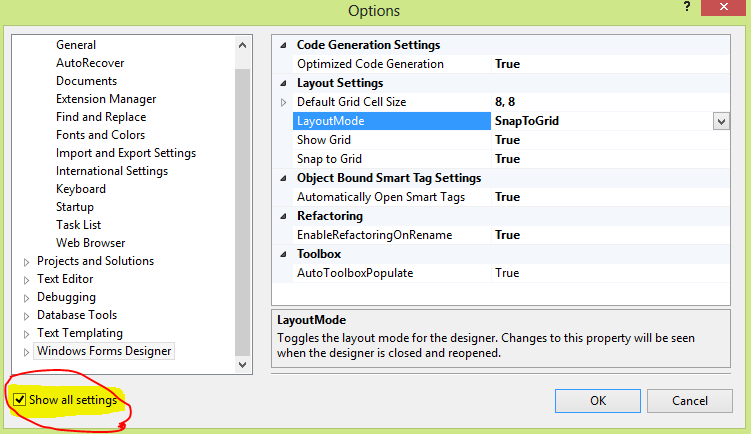751x434 pixels.
Task: Select Keyboard in the options tree
Action: (x=80, y=189)
